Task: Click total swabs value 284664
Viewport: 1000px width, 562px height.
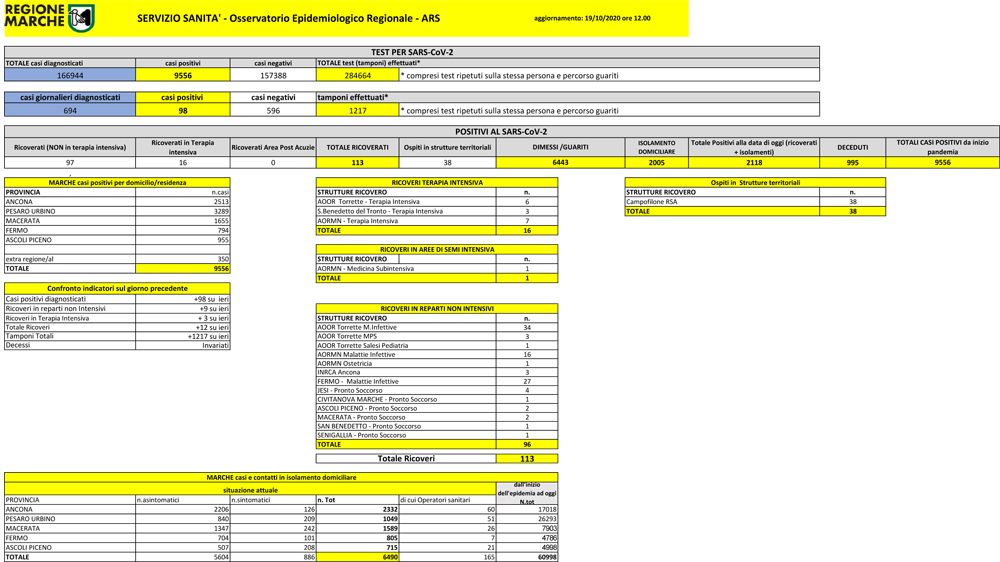Action: (357, 75)
